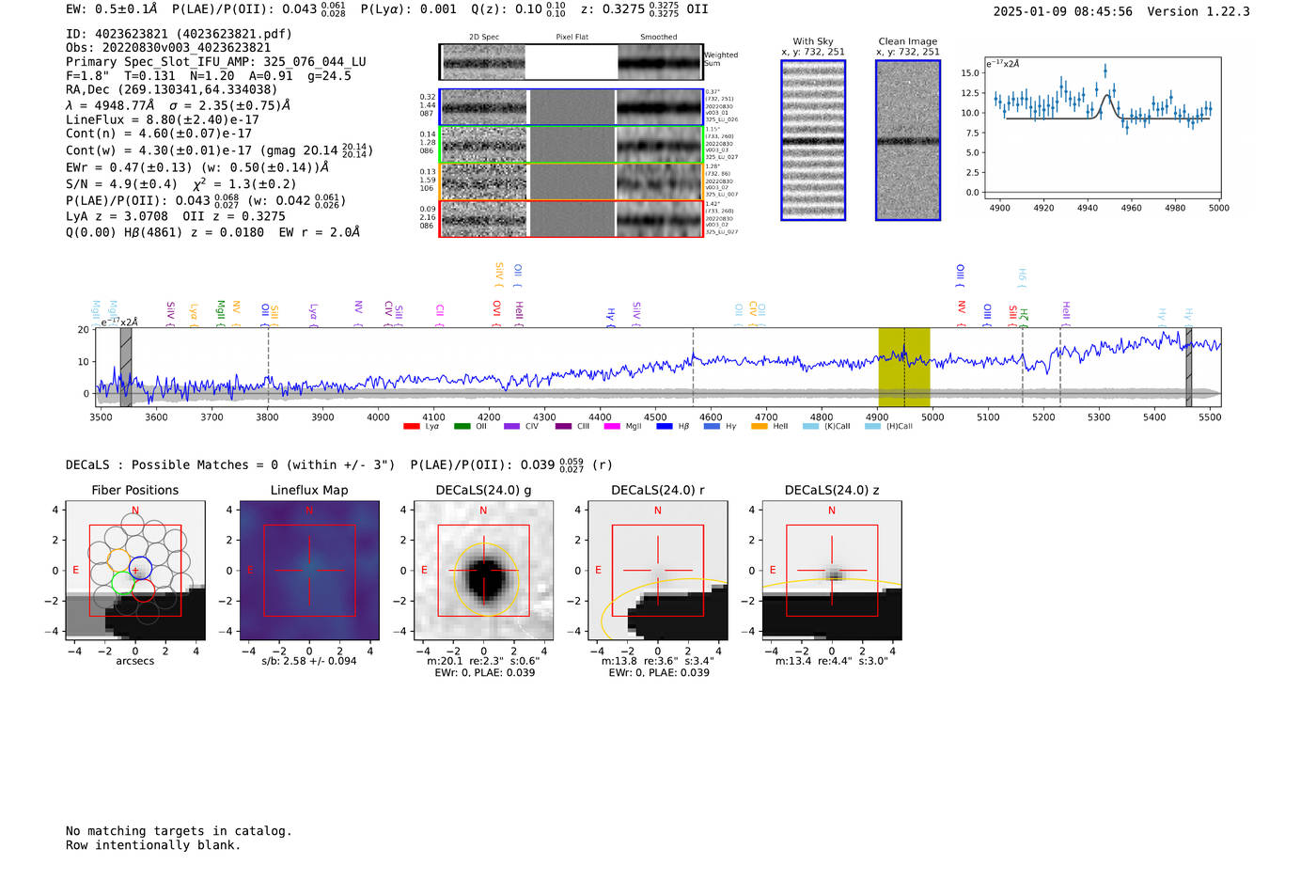Open the DECaLS r-band image
Image resolution: width=1316 pixels, height=896 pixels.
(657, 570)
